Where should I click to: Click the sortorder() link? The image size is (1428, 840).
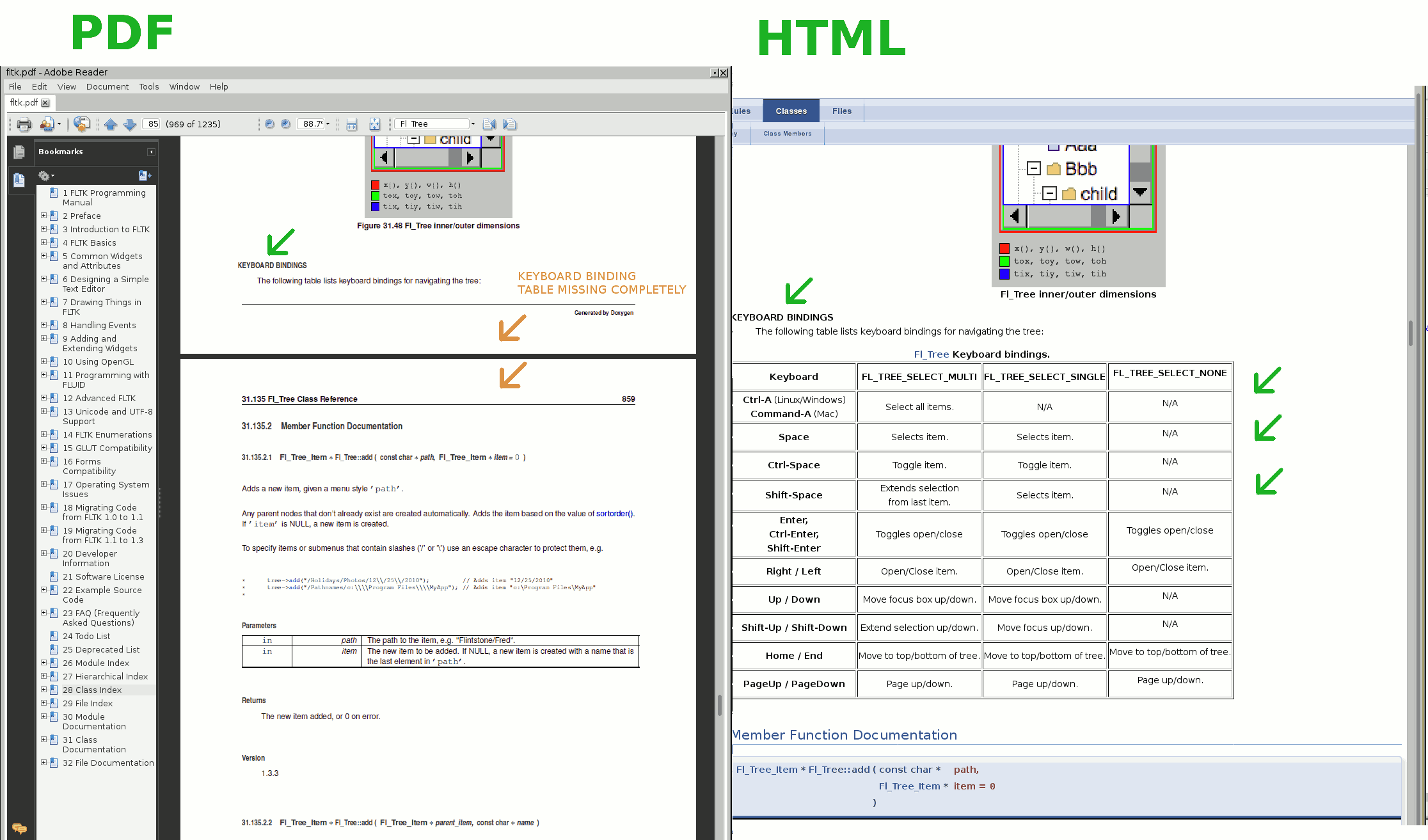(x=614, y=514)
